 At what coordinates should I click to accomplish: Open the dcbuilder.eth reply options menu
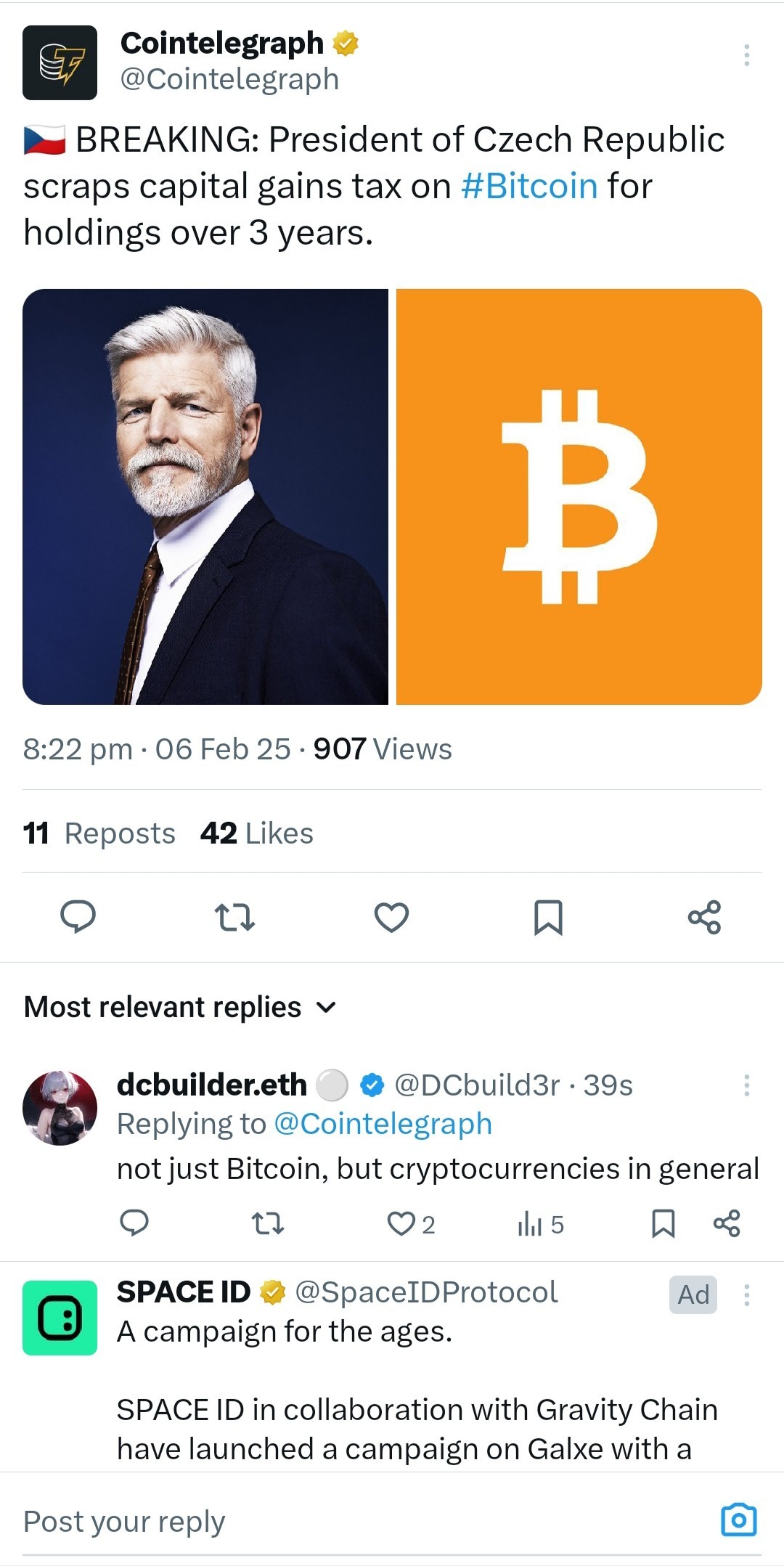746,1085
